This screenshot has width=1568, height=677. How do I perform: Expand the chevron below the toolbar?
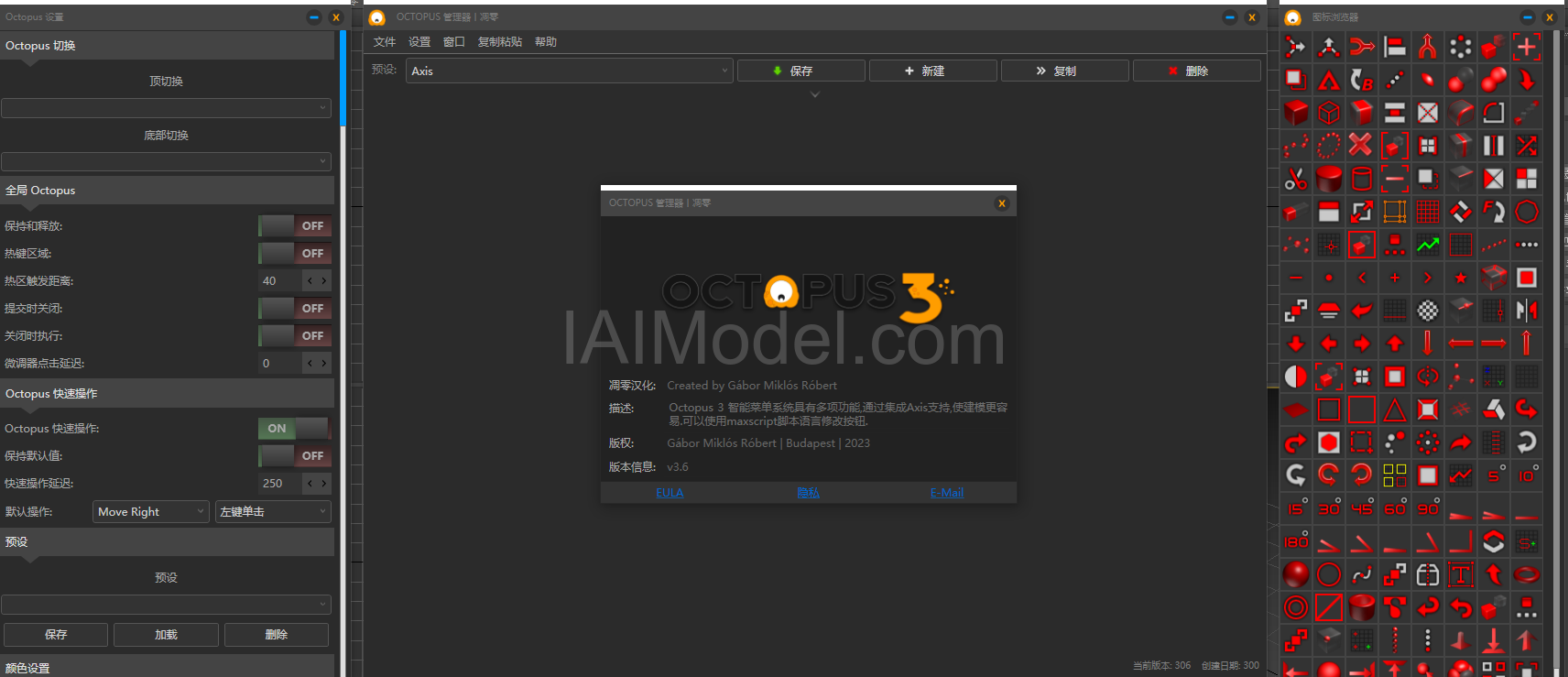coord(814,94)
